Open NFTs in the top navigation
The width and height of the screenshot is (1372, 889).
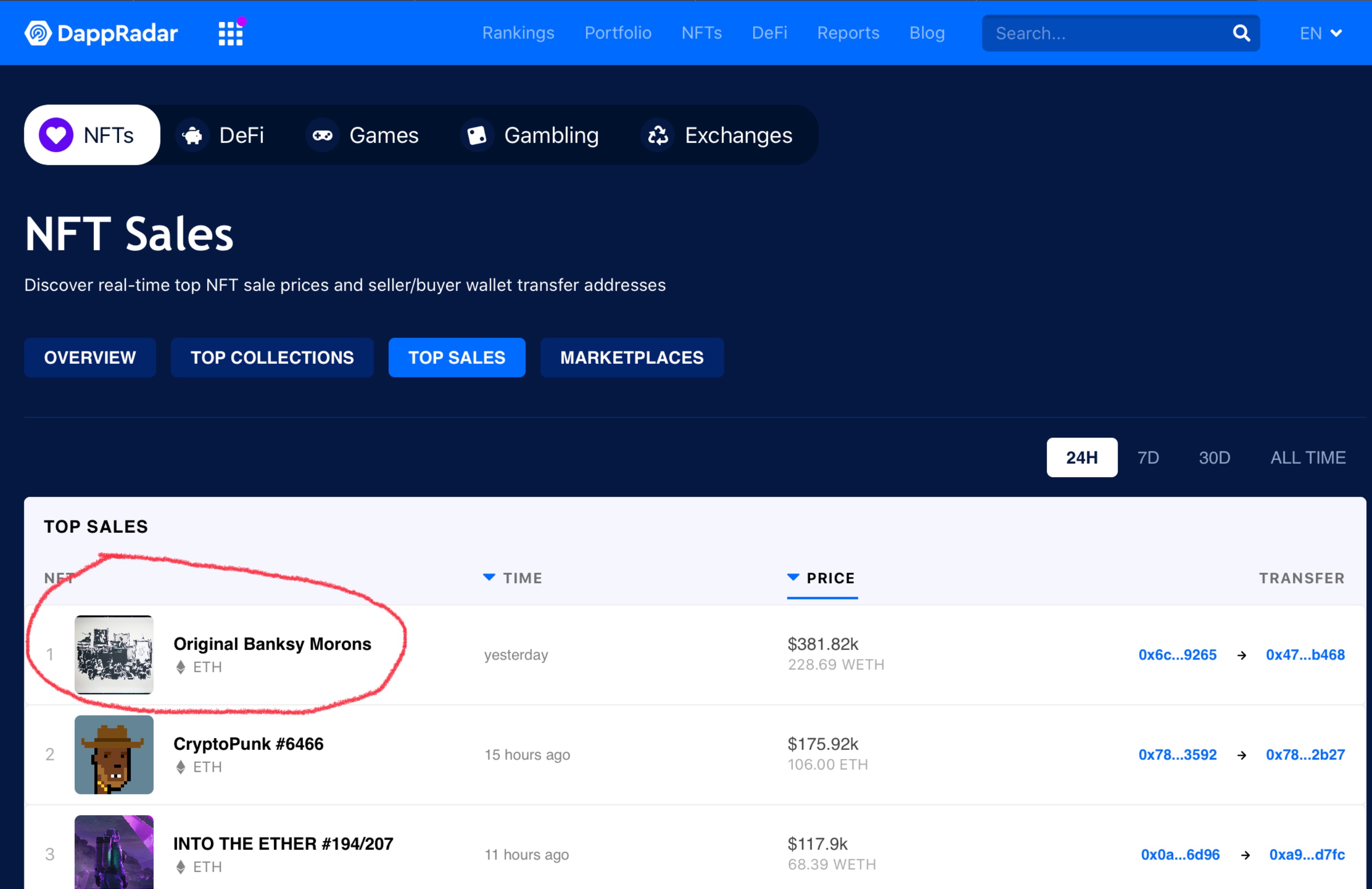click(x=702, y=33)
